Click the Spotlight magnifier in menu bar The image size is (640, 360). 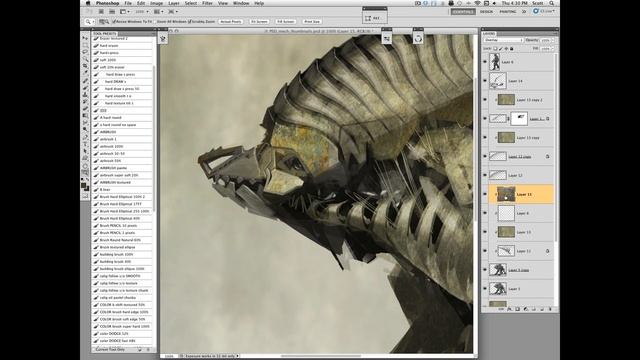[551, 3]
